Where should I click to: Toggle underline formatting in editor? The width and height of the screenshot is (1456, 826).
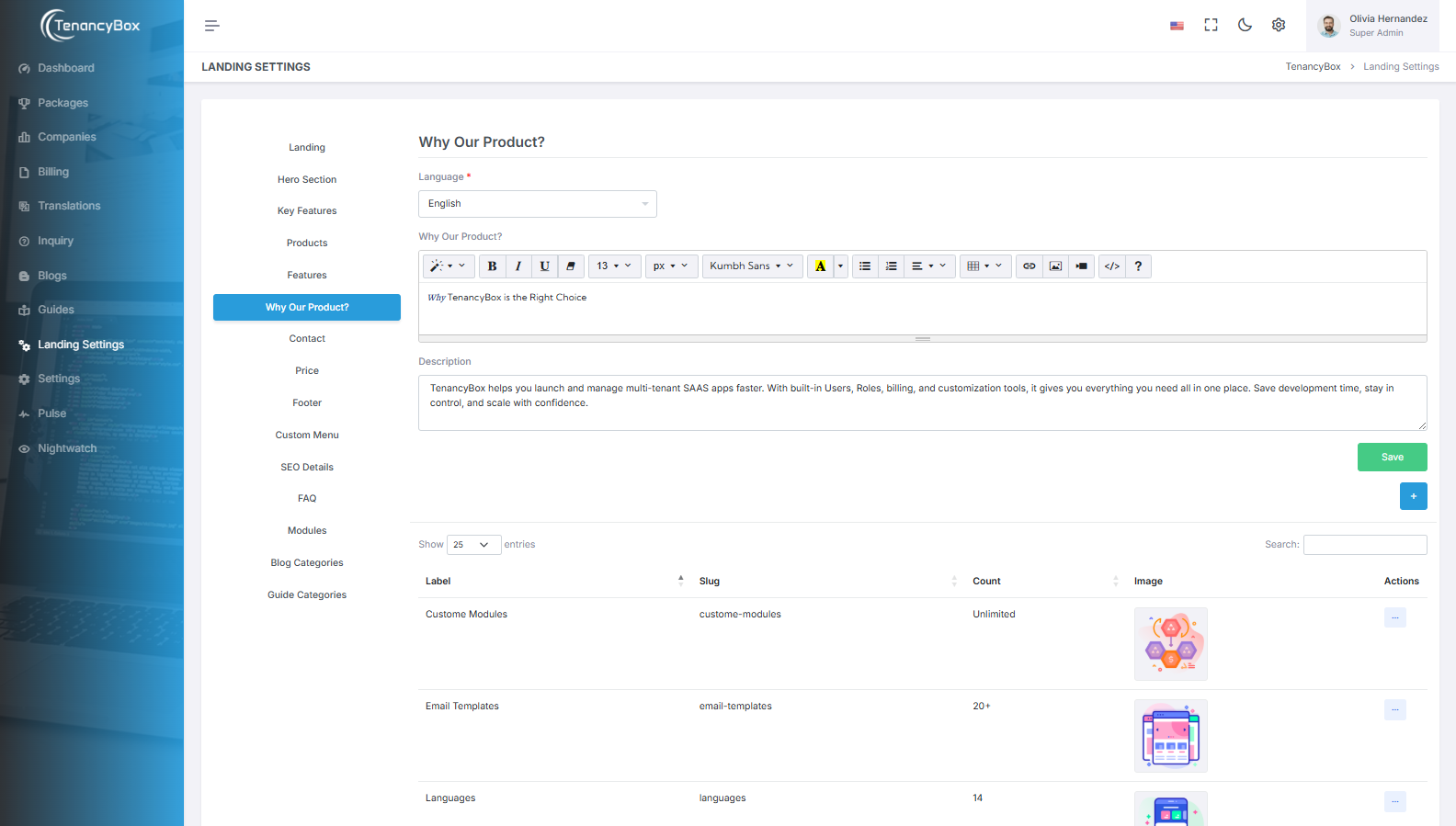click(544, 266)
